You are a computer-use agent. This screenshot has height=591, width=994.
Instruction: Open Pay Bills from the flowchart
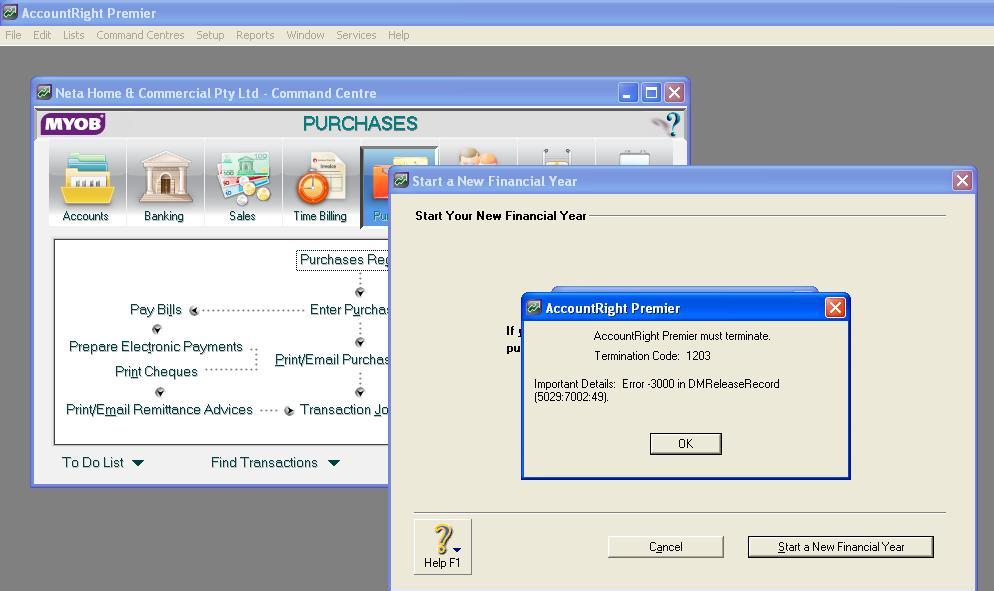(x=155, y=310)
